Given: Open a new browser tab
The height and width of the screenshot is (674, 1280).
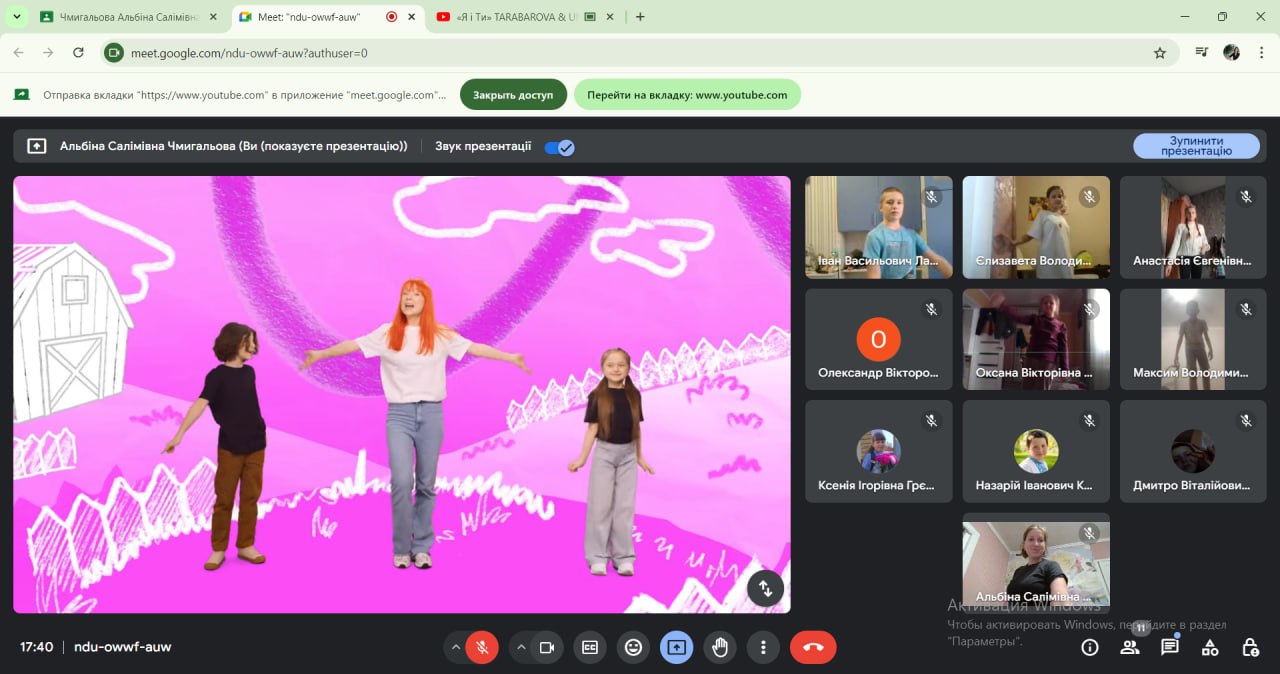Looking at the screenshot, I should (640, 17).
